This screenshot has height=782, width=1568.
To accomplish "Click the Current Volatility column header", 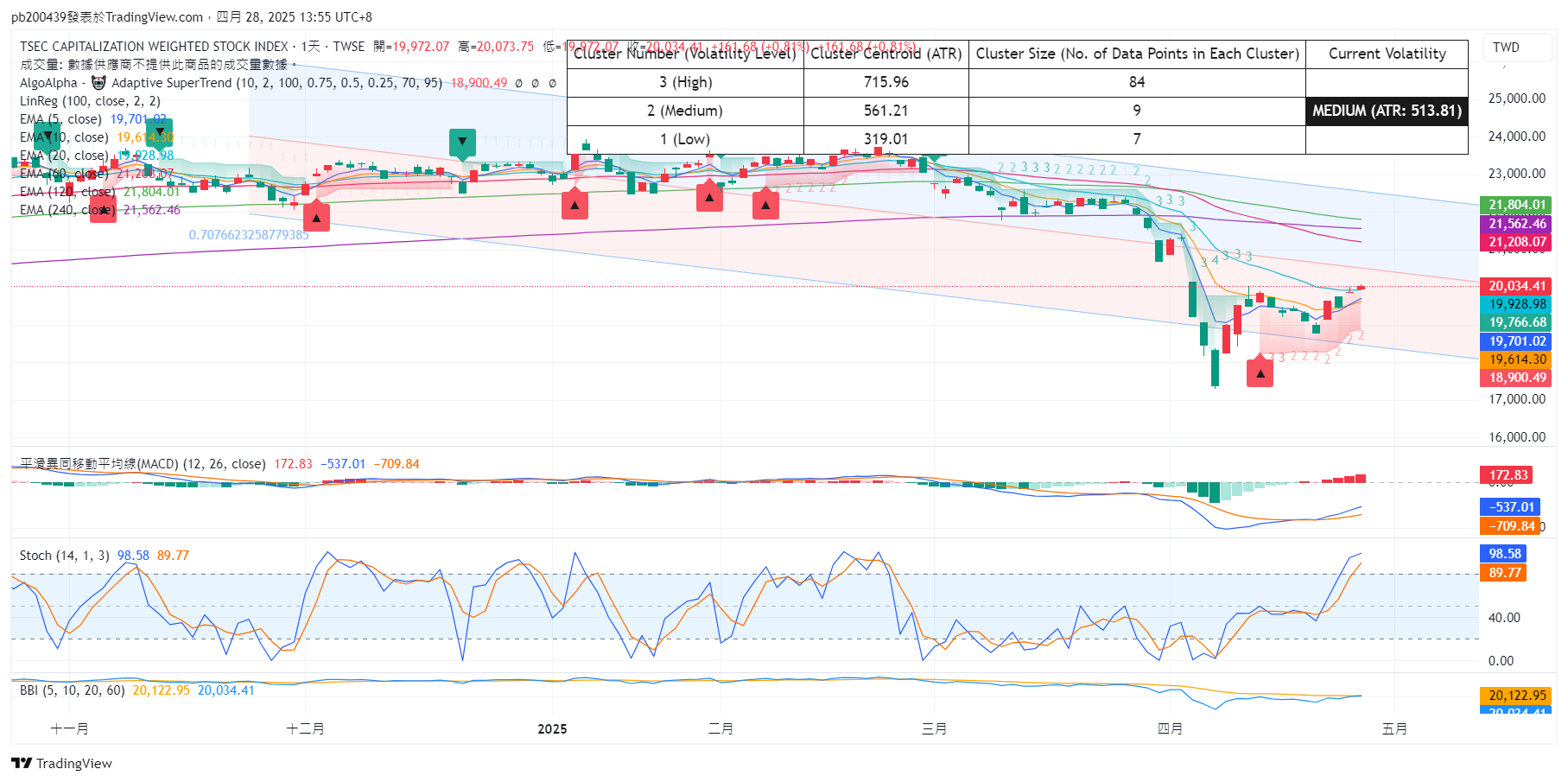I will pyautogui.click(x=1387, y=54).
